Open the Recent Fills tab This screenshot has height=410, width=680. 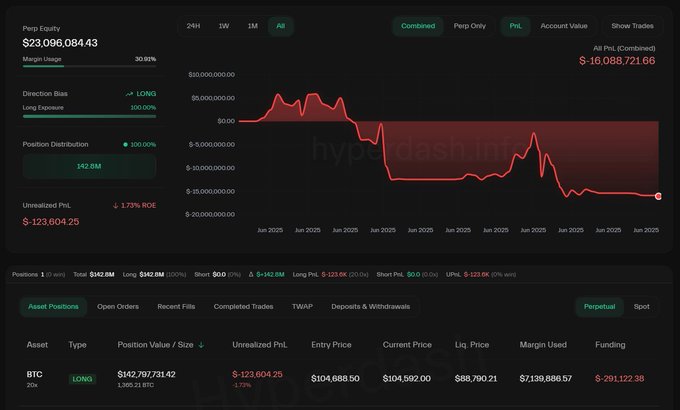176,307
